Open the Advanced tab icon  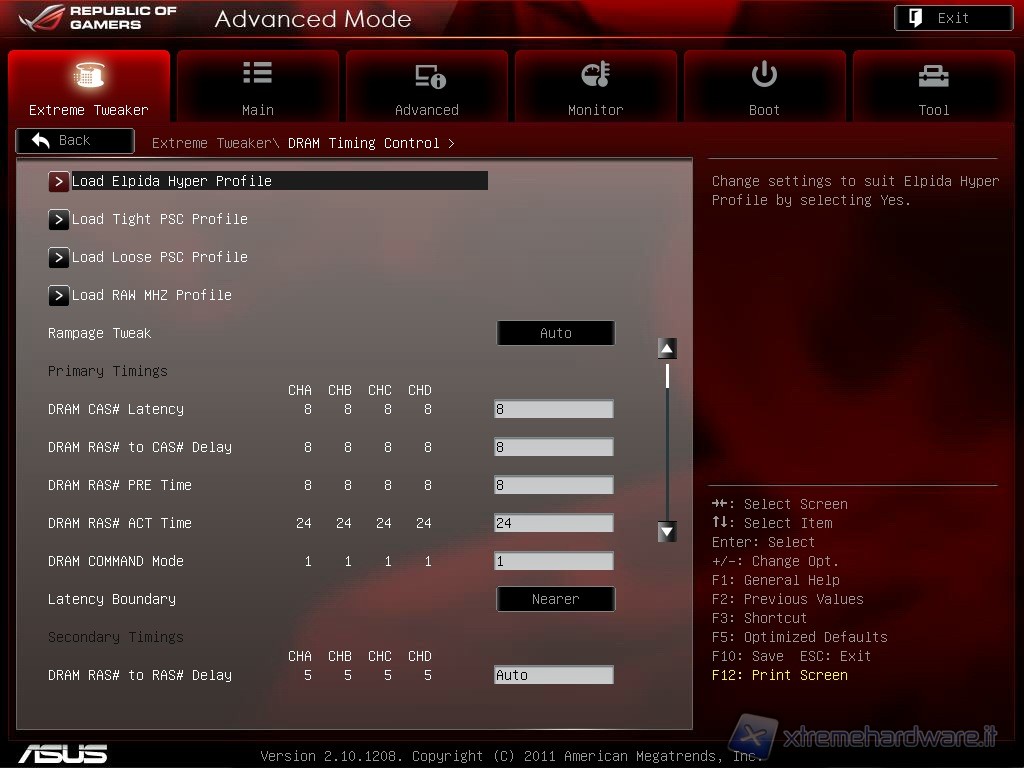coord(427,76)
